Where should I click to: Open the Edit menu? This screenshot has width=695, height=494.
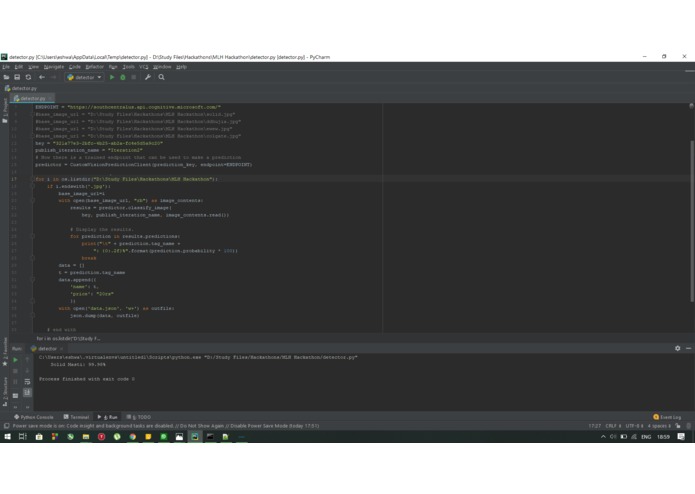tap(19, 67)
